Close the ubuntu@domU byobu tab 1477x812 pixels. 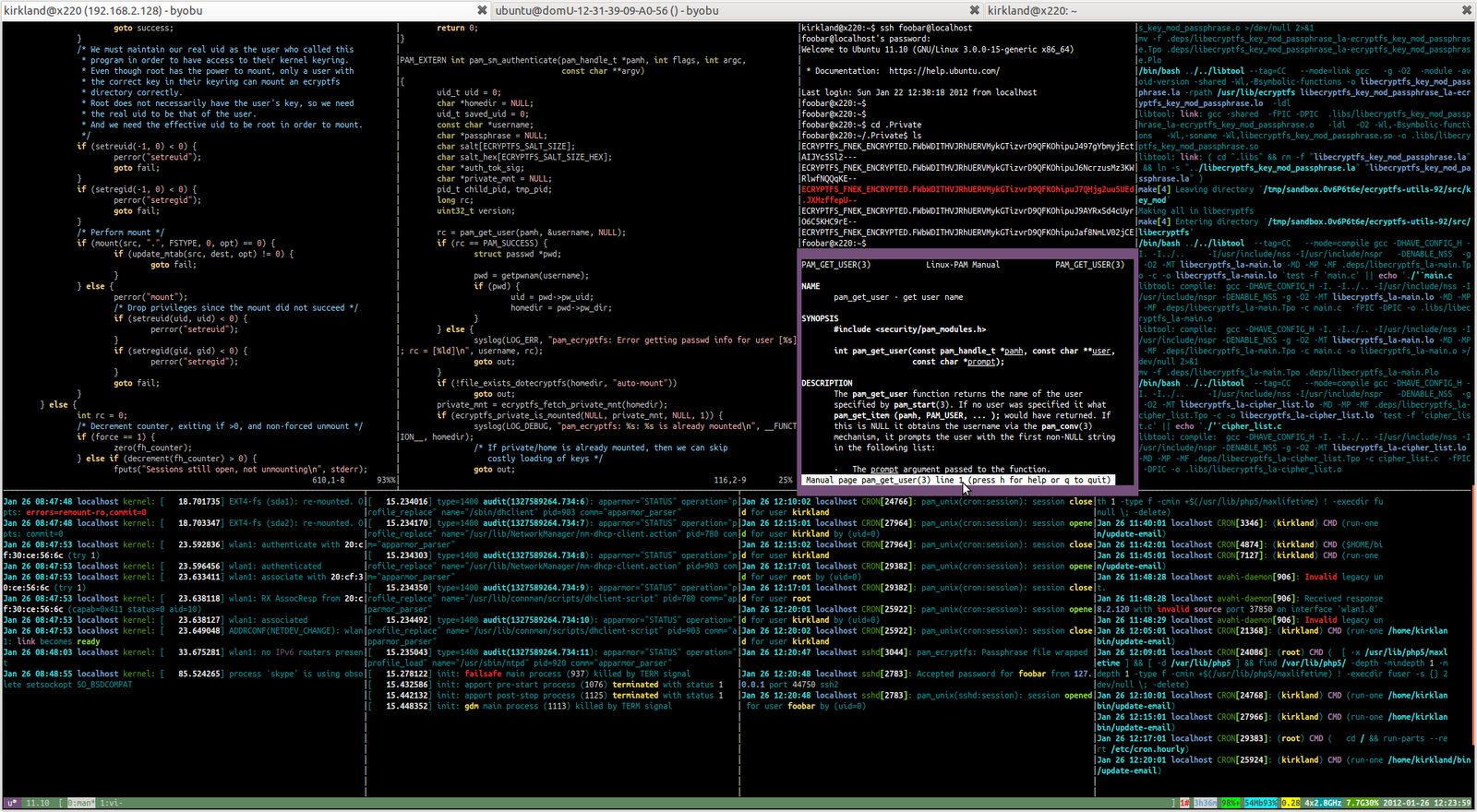[974, 10]
